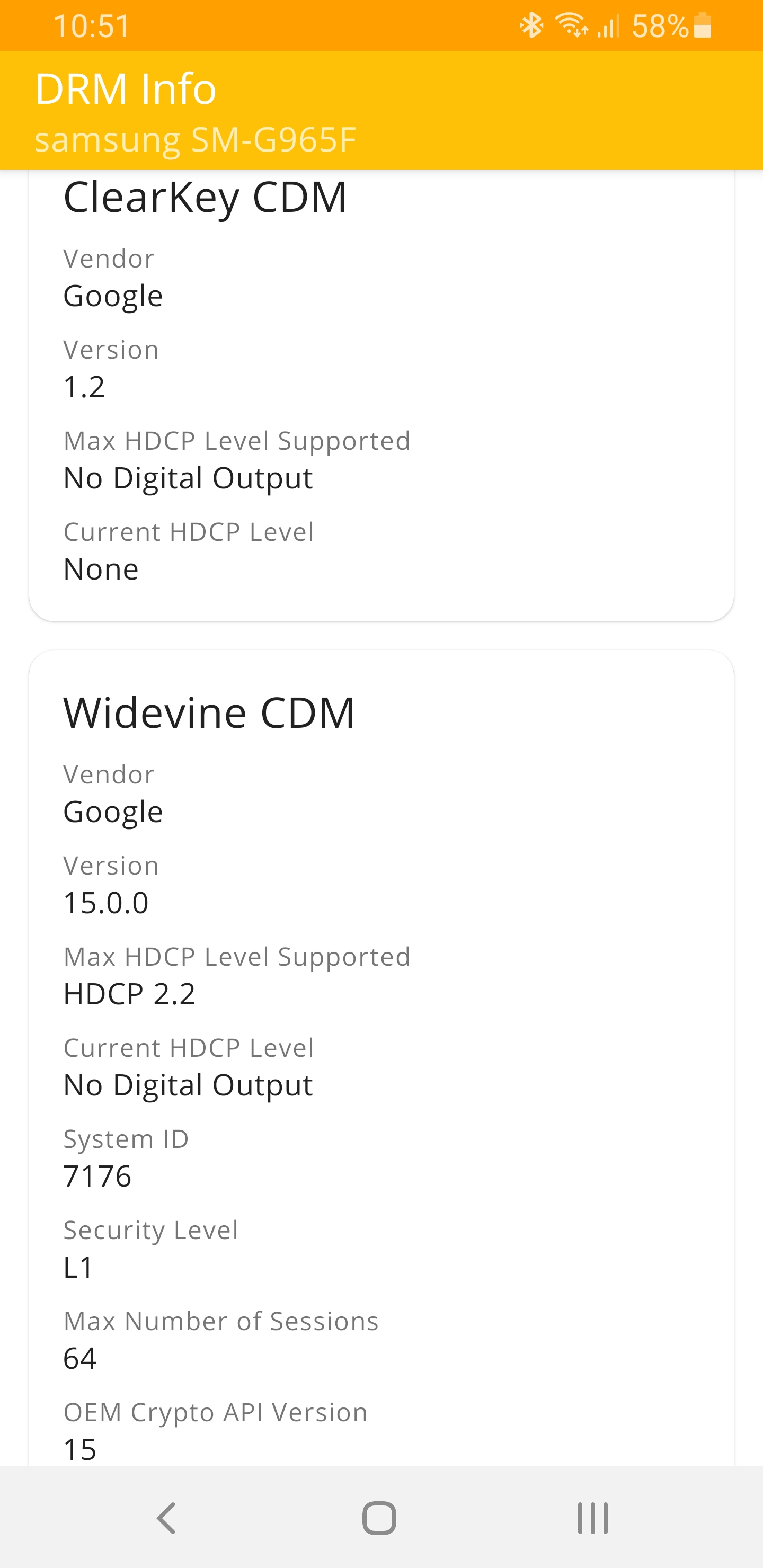Tap the Google vendor label under Widevine
763x1568 pixels.
coord(113,812)
